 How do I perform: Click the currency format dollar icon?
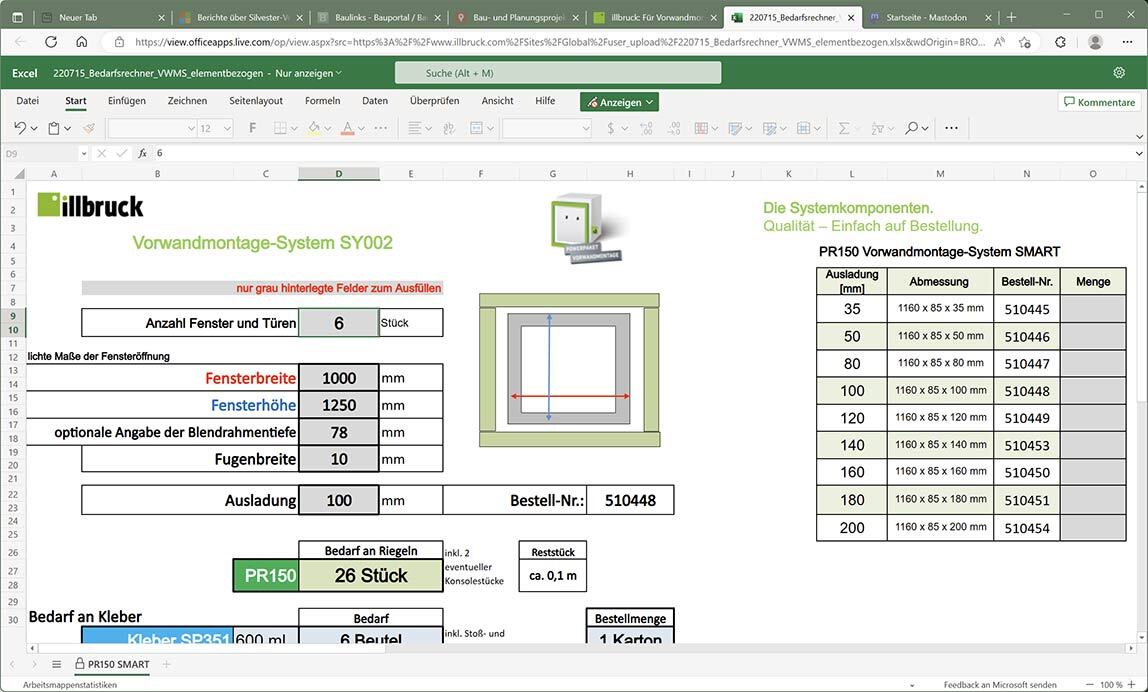pyautogui.click(x=611, y=128)
